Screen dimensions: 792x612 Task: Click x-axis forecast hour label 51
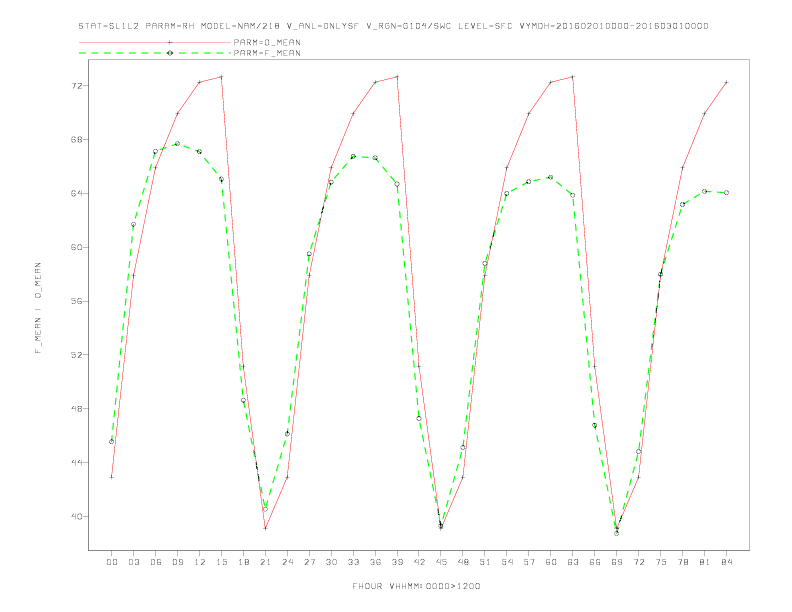tap(485, 562)
